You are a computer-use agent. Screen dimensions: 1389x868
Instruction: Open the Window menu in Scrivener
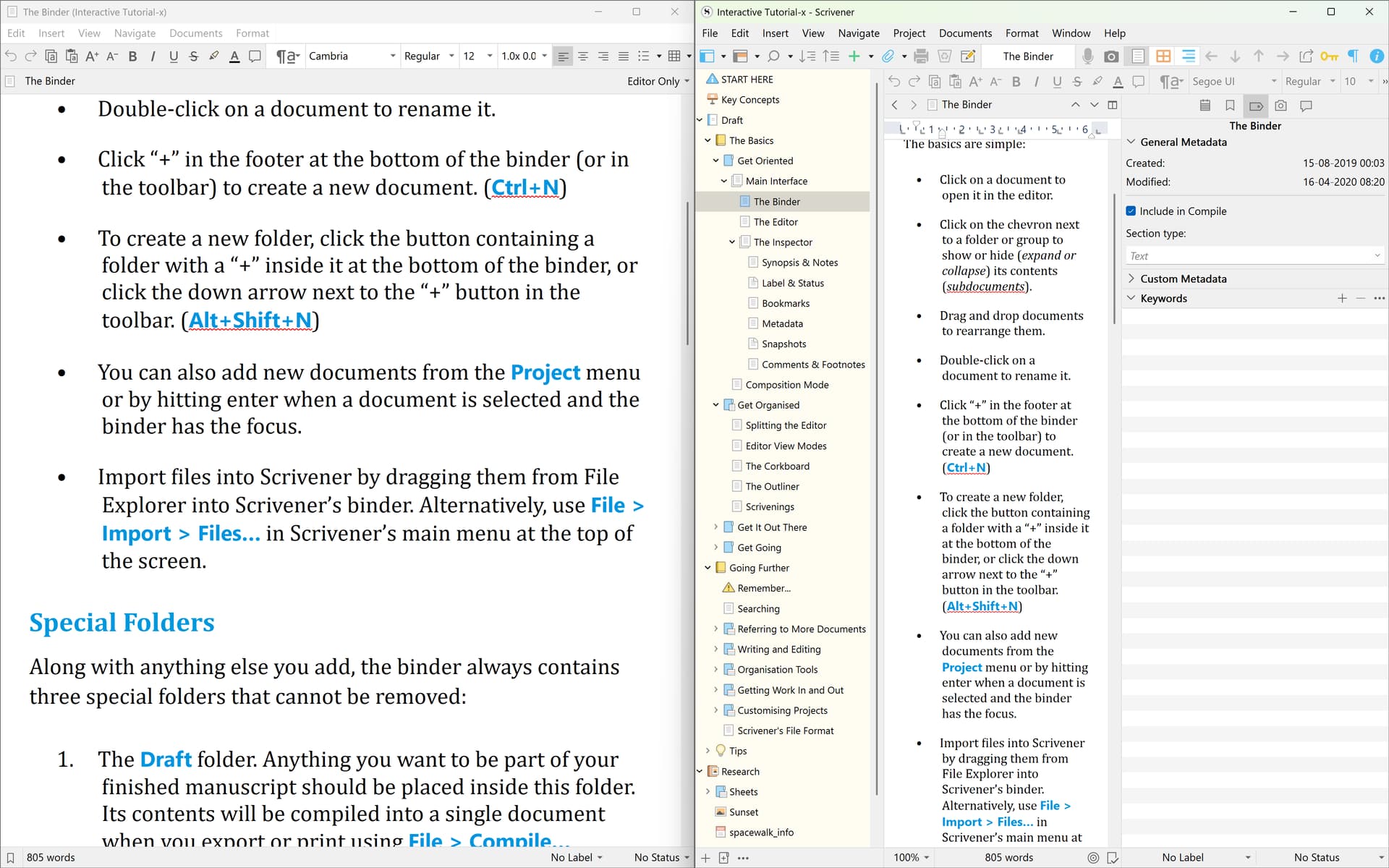(1071, 33)
